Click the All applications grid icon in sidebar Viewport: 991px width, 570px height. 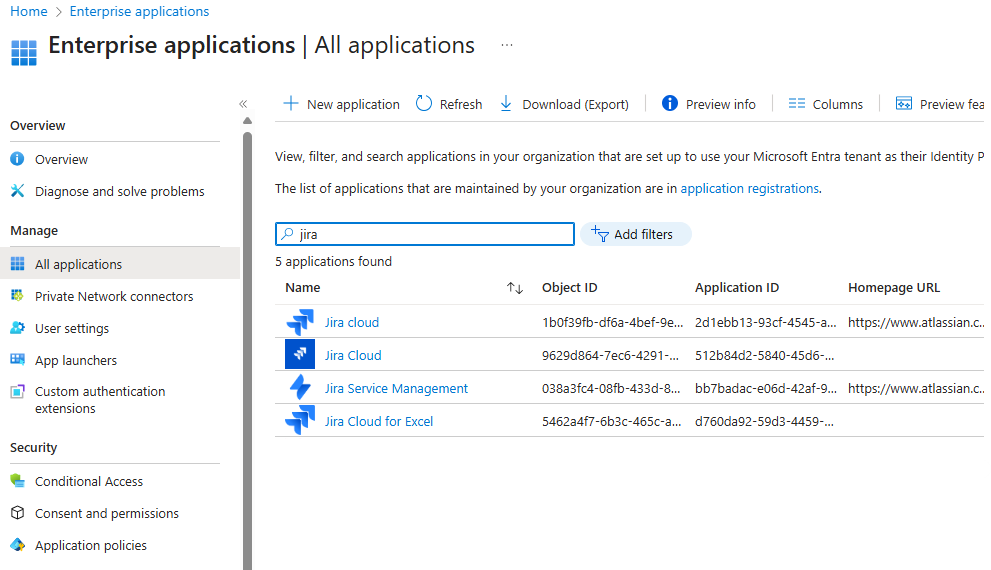[x=18, y=264]
